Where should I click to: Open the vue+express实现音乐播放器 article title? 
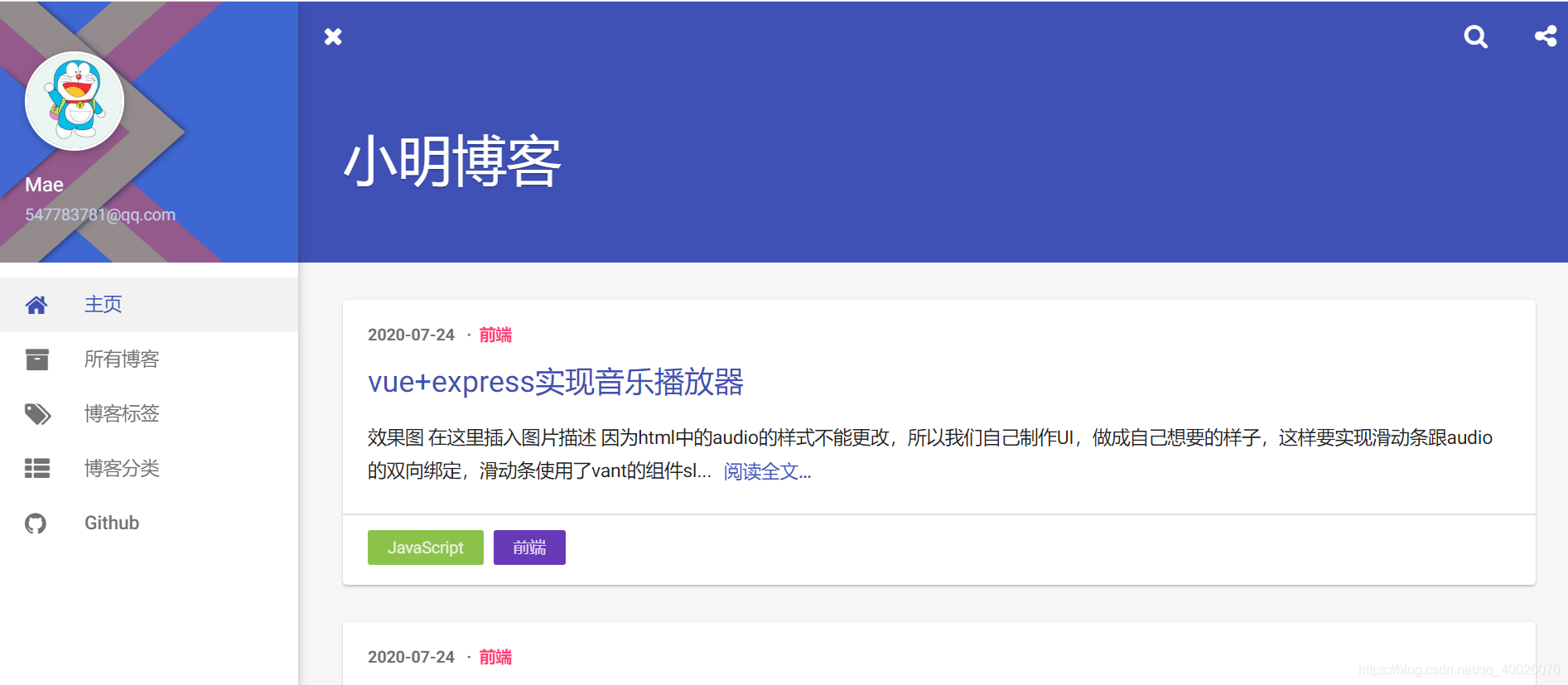click(556, 382)
